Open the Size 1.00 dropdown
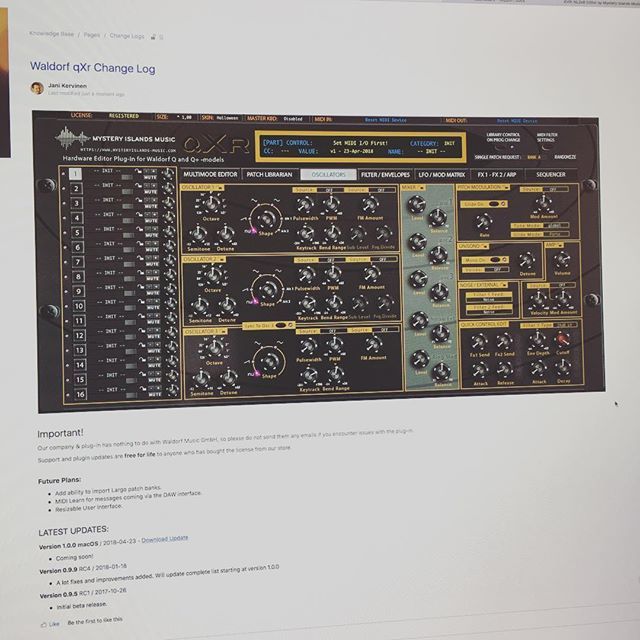The height and width of the screenshot is (640, 640). coord(184,117)
